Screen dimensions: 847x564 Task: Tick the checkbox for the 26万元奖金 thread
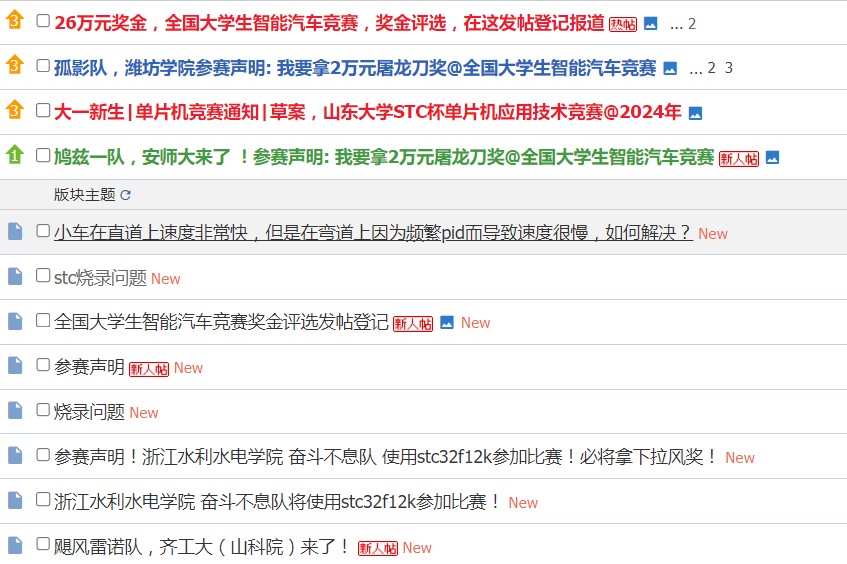coord(43,21)
